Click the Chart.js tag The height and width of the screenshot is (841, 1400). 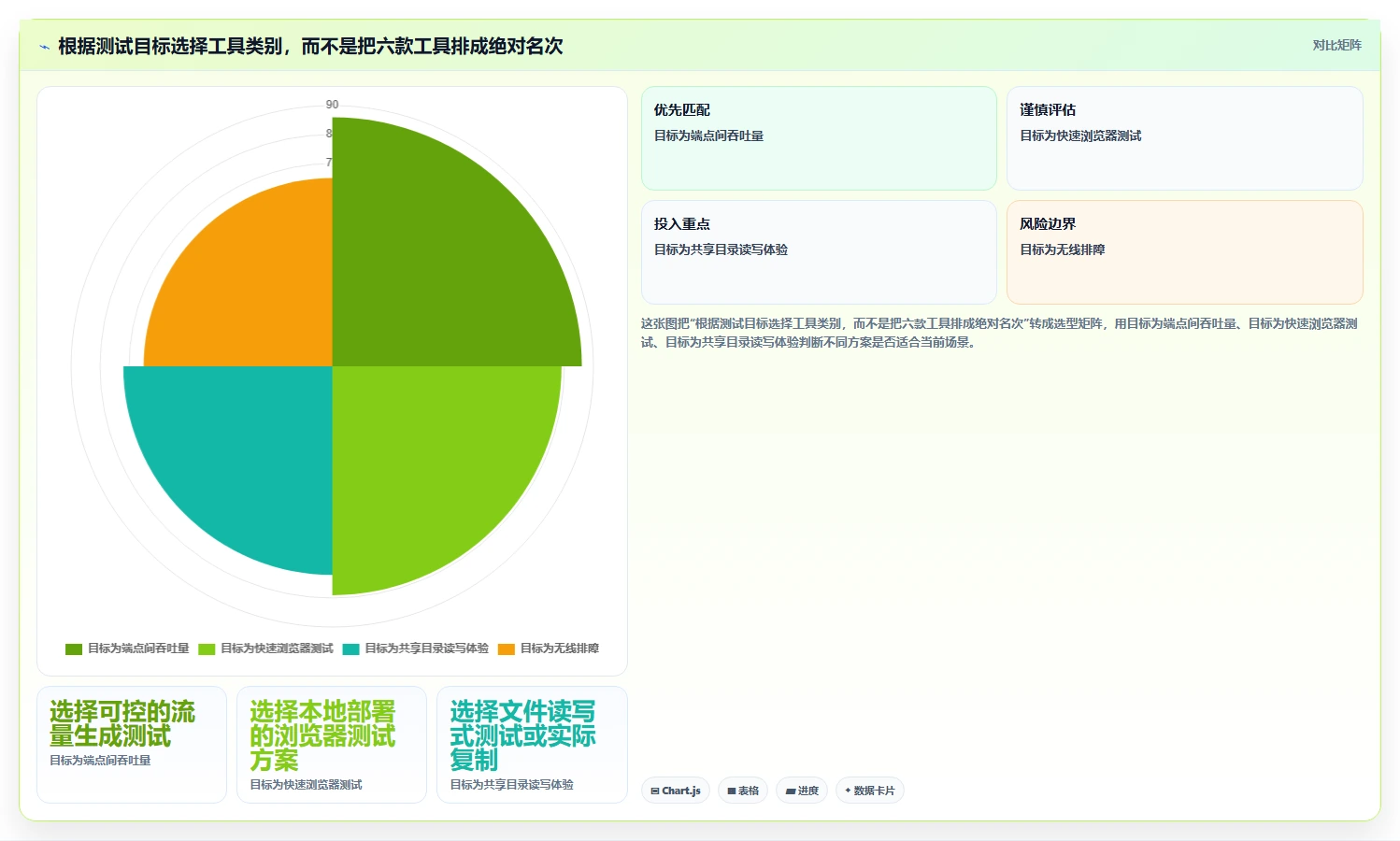pyautogui.click(x=676, y=791)
